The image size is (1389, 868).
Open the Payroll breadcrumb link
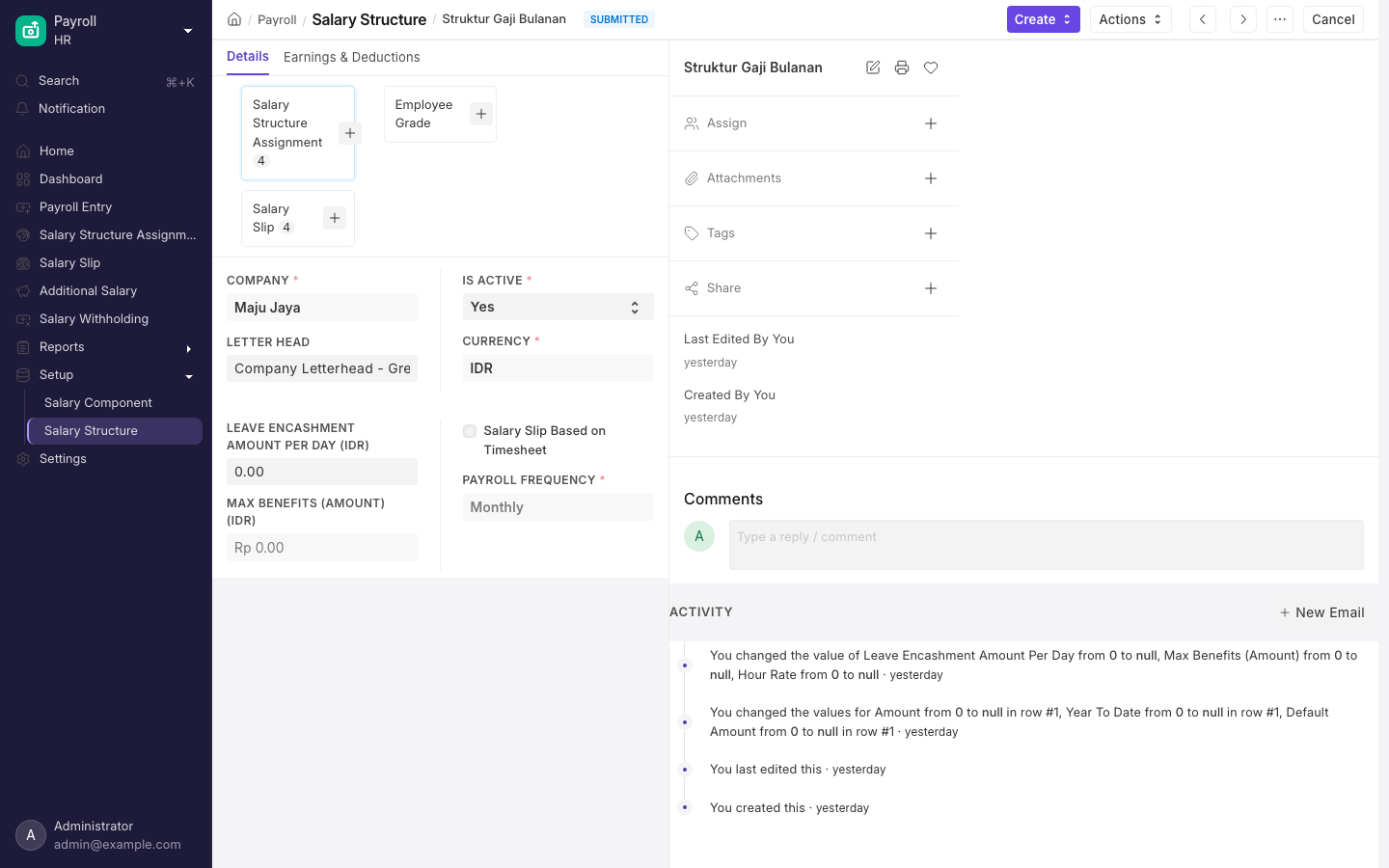[277, 19]
